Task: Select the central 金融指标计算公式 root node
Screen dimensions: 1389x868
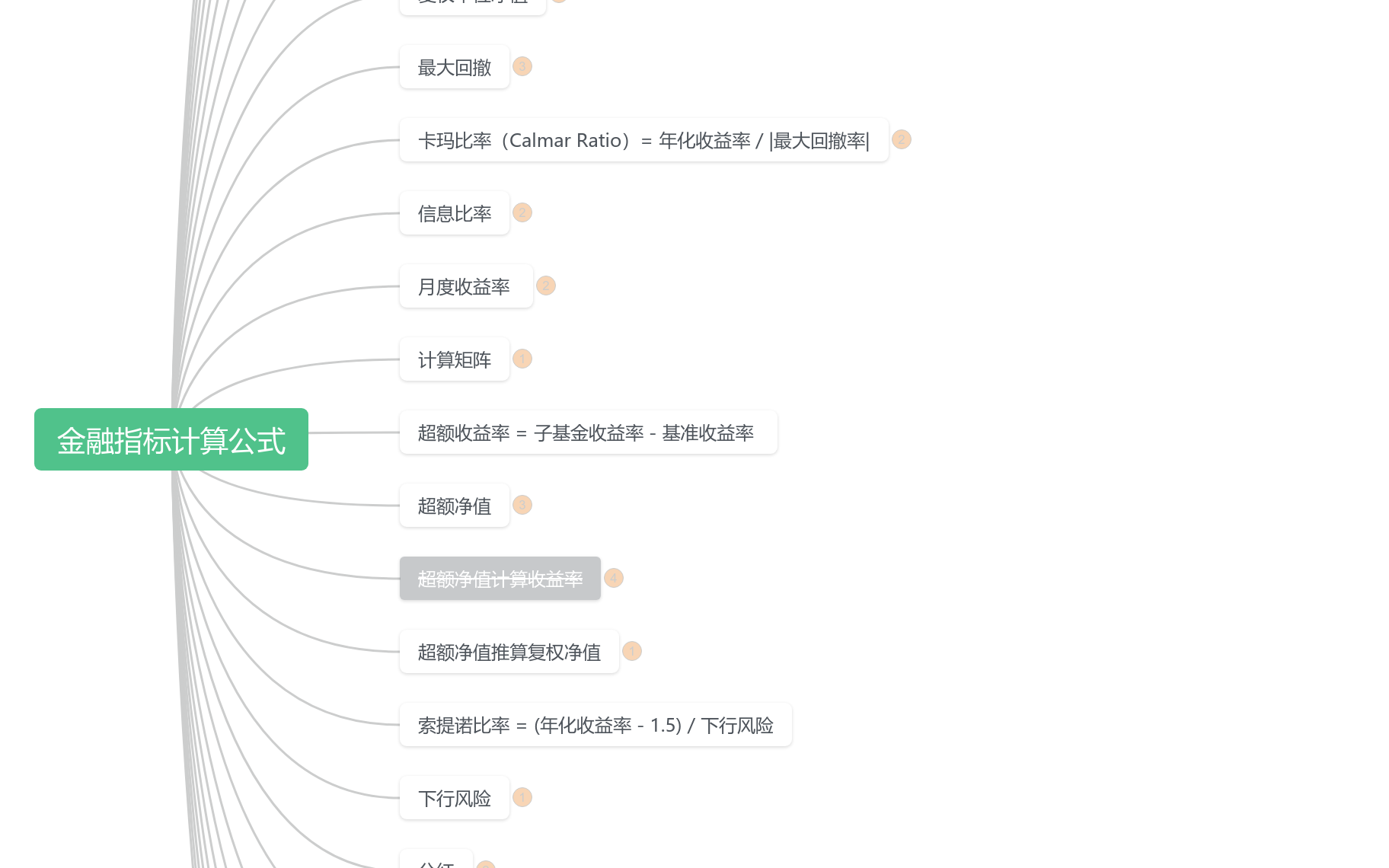Action: [171, 439]
